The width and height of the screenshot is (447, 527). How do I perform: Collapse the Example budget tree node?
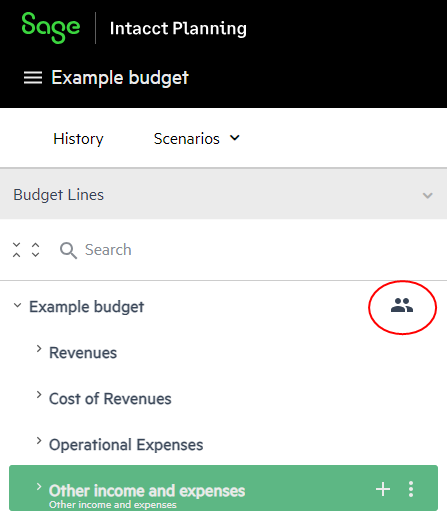[17, 305]
